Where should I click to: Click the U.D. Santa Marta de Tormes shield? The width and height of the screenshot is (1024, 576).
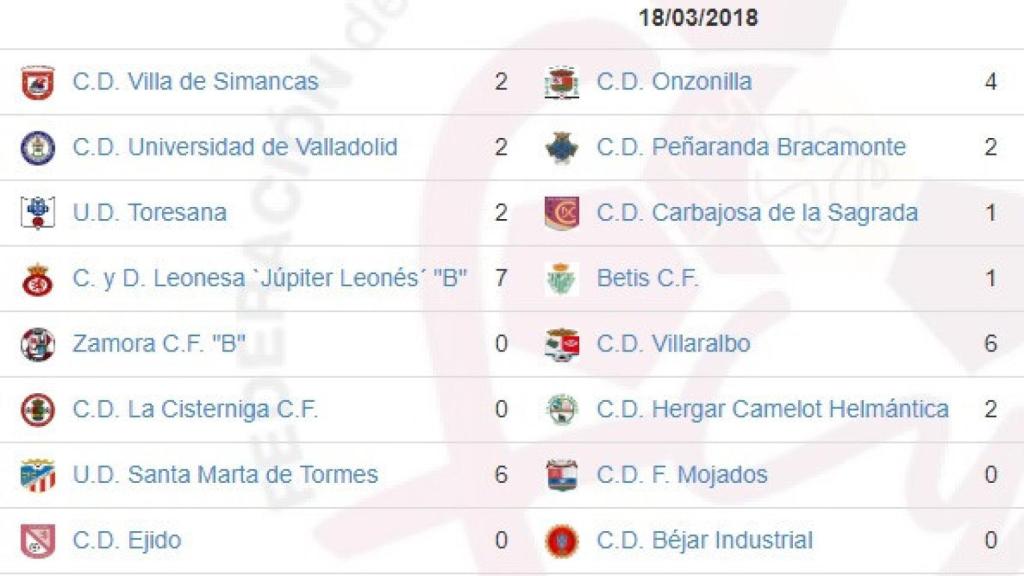[x=37, y=474]
